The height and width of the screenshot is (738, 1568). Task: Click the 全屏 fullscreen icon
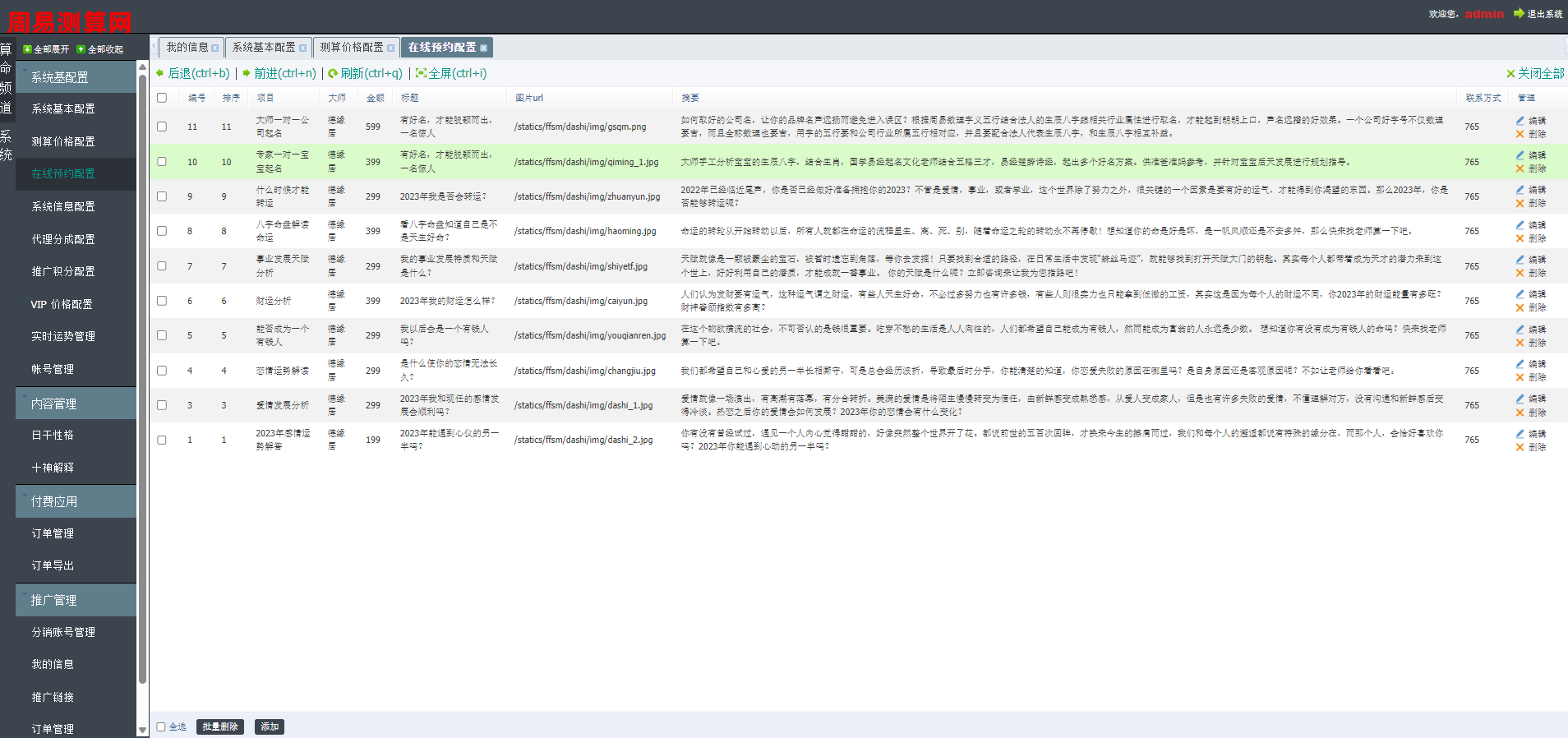421,73
